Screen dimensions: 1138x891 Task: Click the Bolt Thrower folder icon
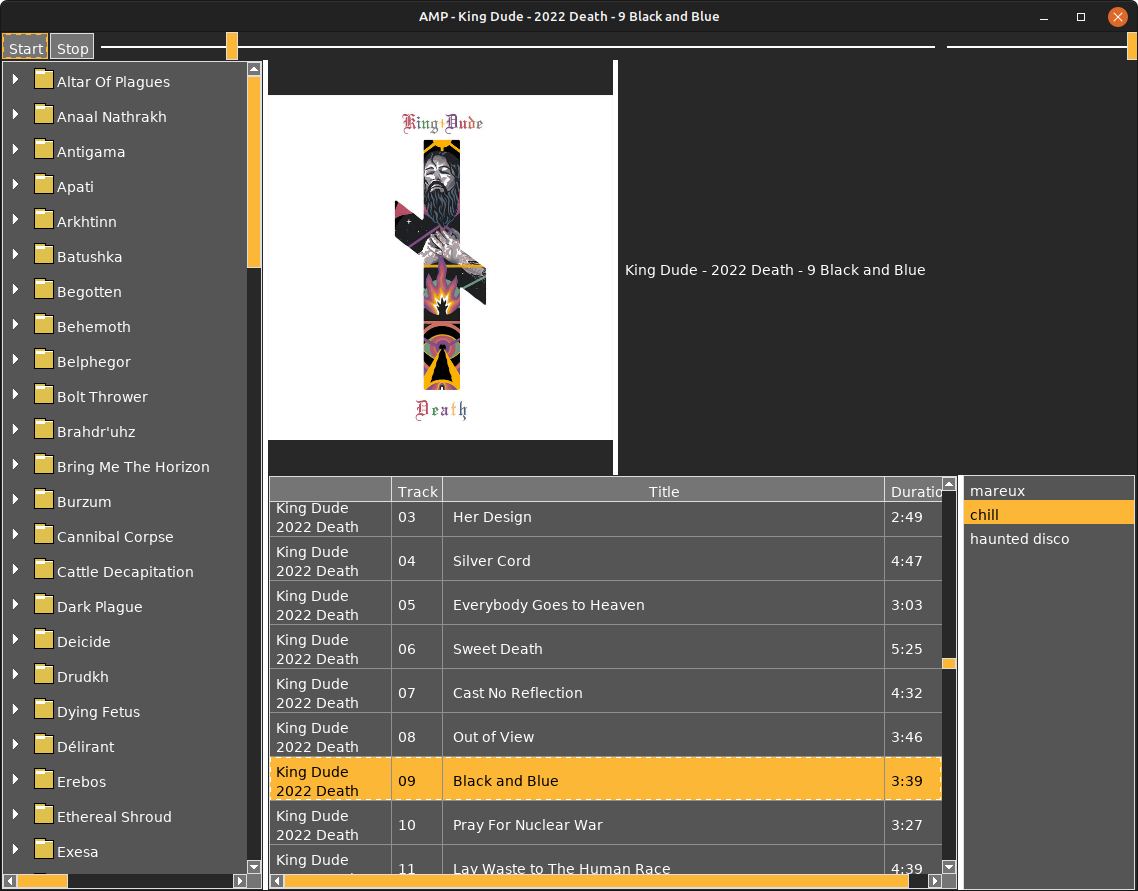44,393
